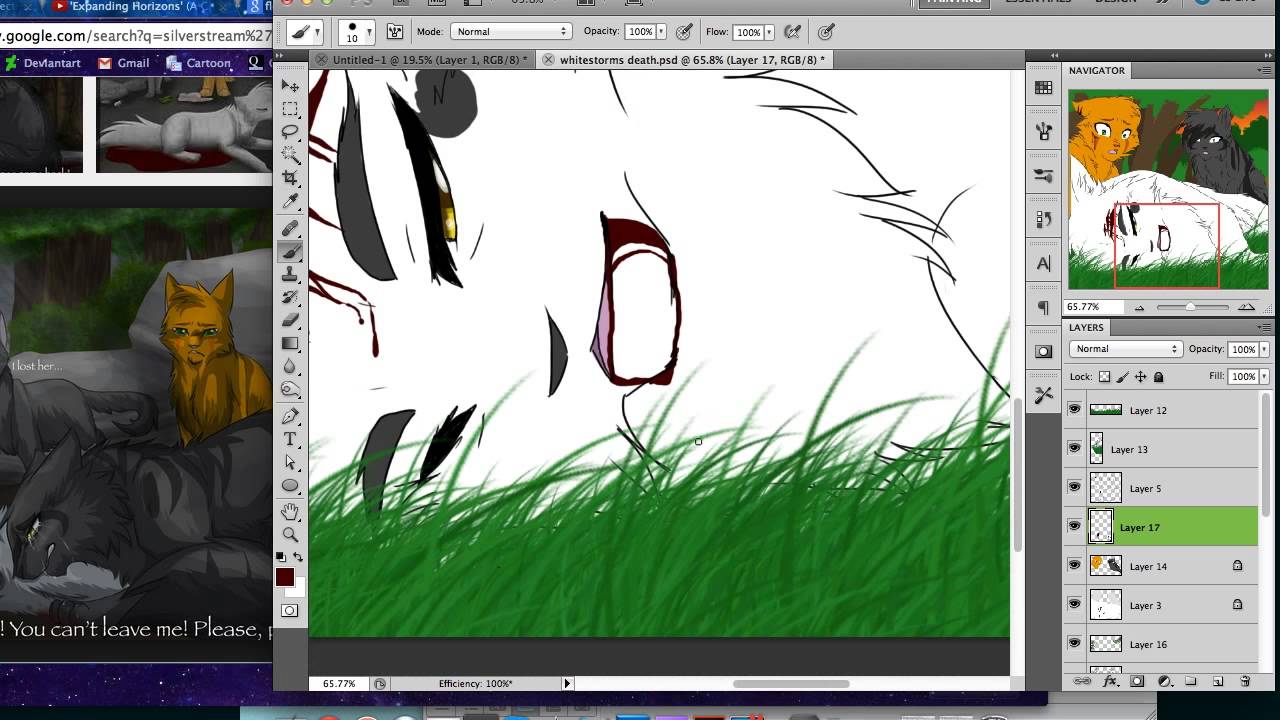Open layer Fill dropdown arrow
This screenshot has height=720, width=1280.
pos(1264,377)
